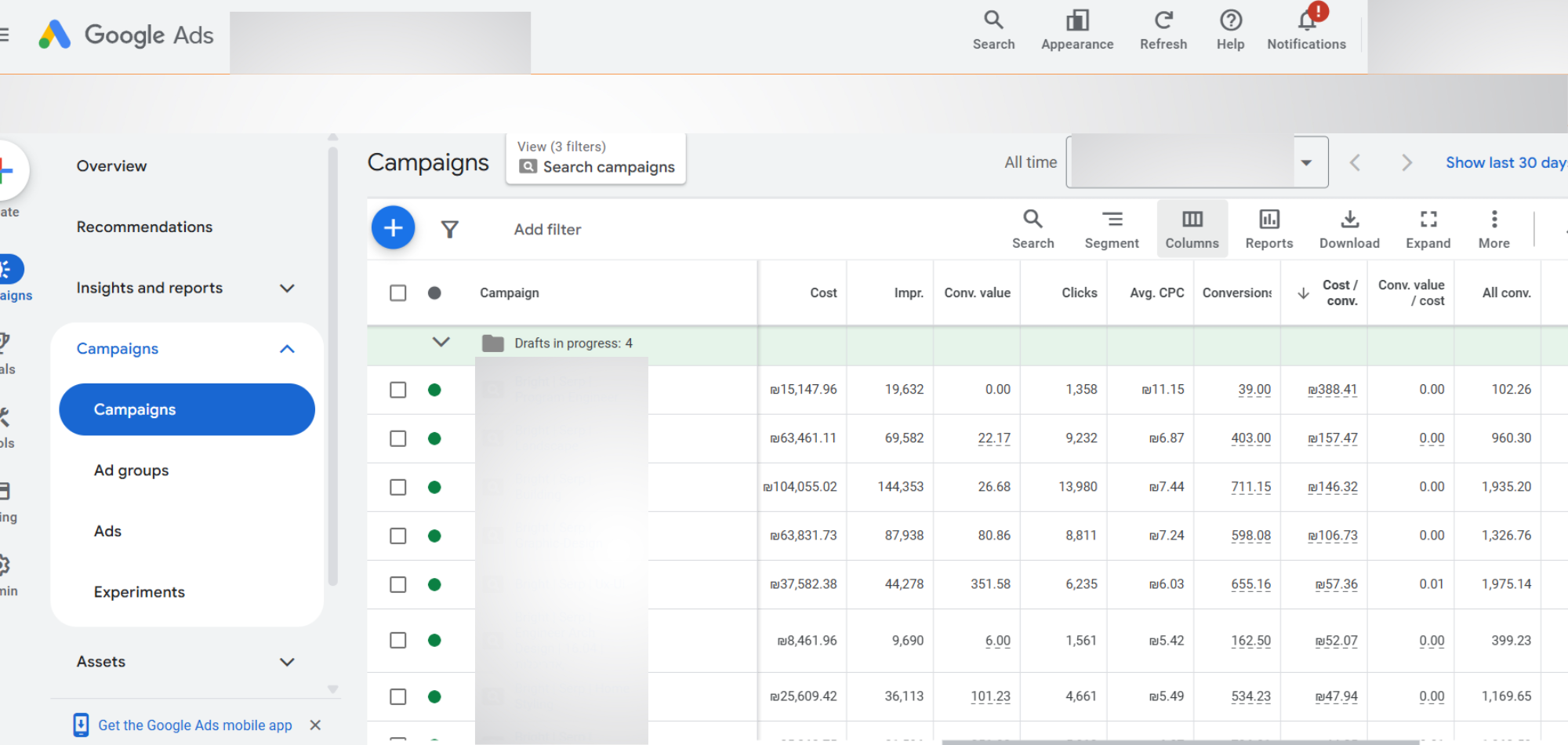
Task: Click the table horizontal scrollbar
Action: pyautogui.click(x=1180, y=742)
